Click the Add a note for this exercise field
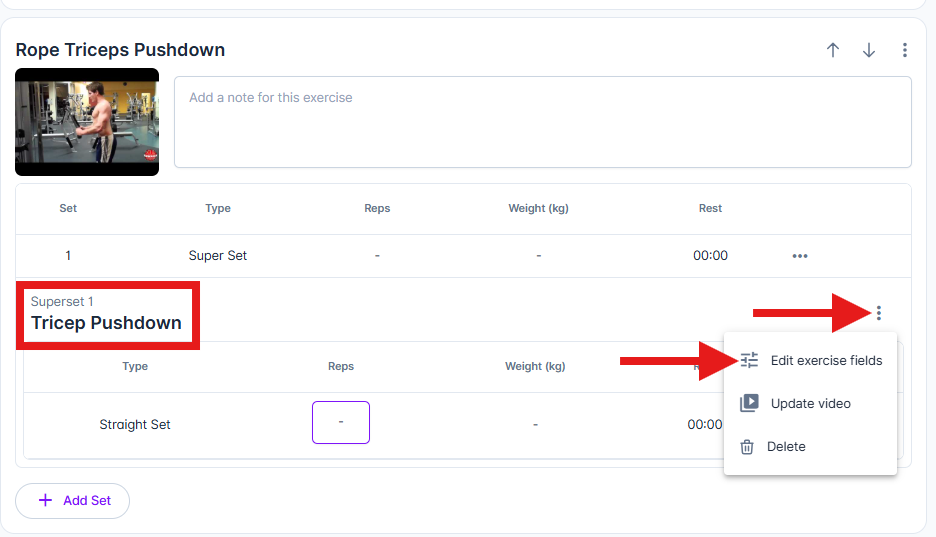 [x=543, y=122]
